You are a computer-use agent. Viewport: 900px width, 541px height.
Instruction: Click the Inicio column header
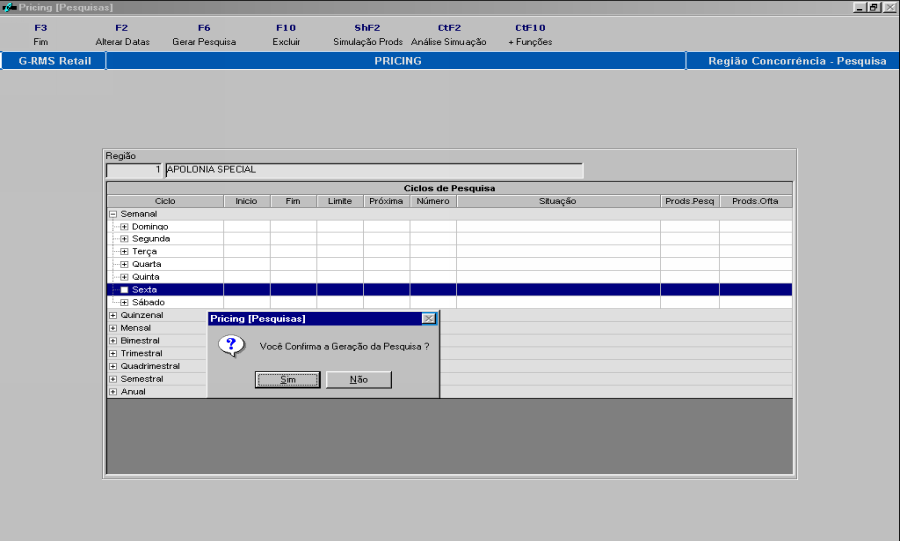tap(246, 201)
